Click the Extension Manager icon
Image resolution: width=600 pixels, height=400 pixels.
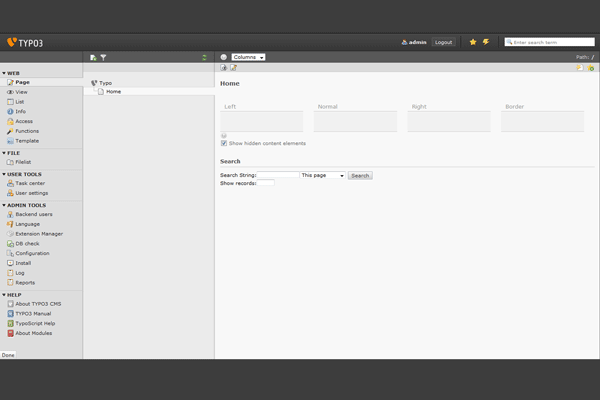tap(10, 234)
